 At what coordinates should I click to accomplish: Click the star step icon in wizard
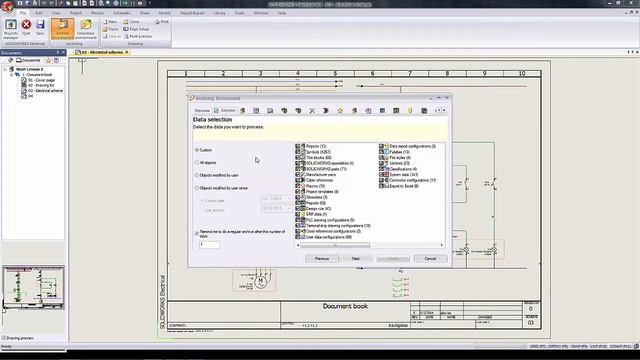[340, 111]
